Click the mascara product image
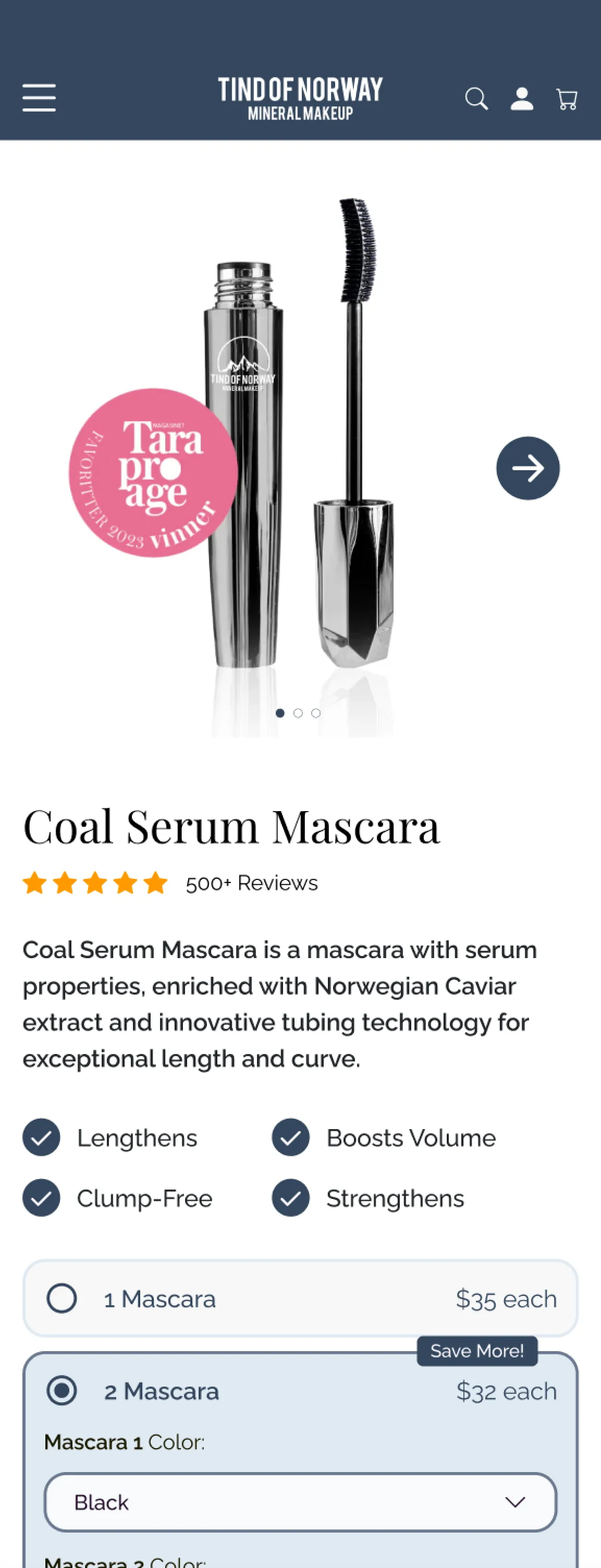Viewport: 601px width, 1568px height. click(x=300, y=462)
